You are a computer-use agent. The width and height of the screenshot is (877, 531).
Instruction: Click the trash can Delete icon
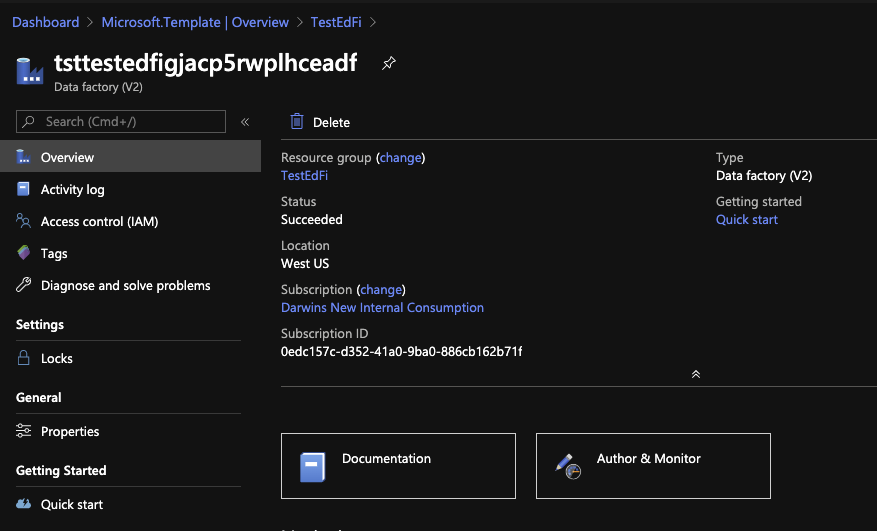[x=297, y=121]
